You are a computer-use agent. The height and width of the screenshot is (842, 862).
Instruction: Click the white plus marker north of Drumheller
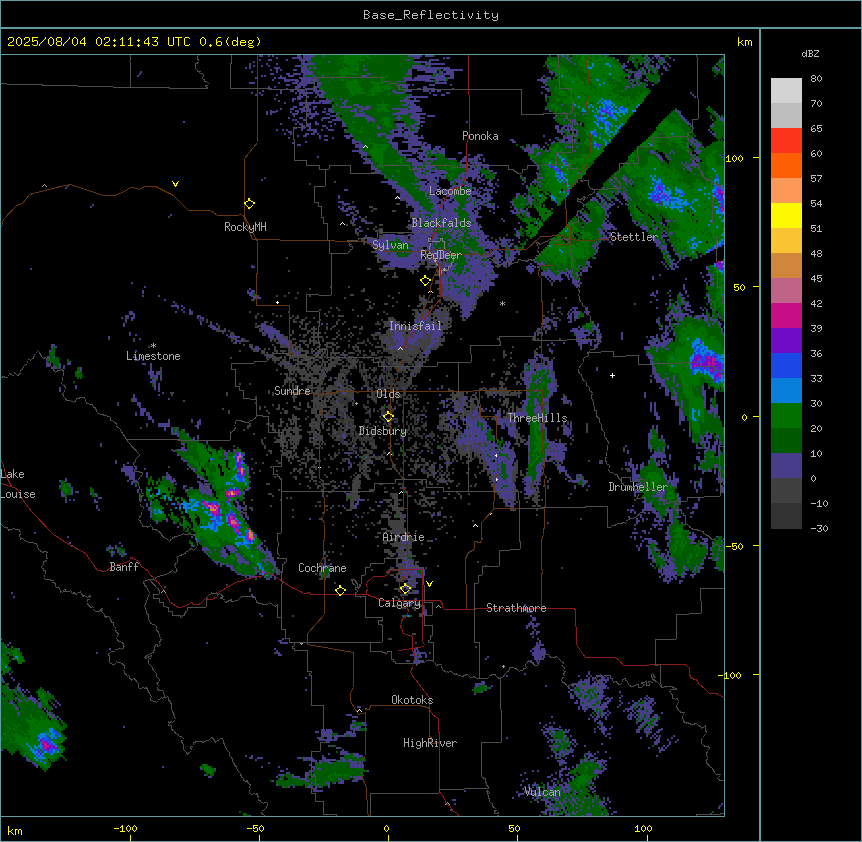612,375
